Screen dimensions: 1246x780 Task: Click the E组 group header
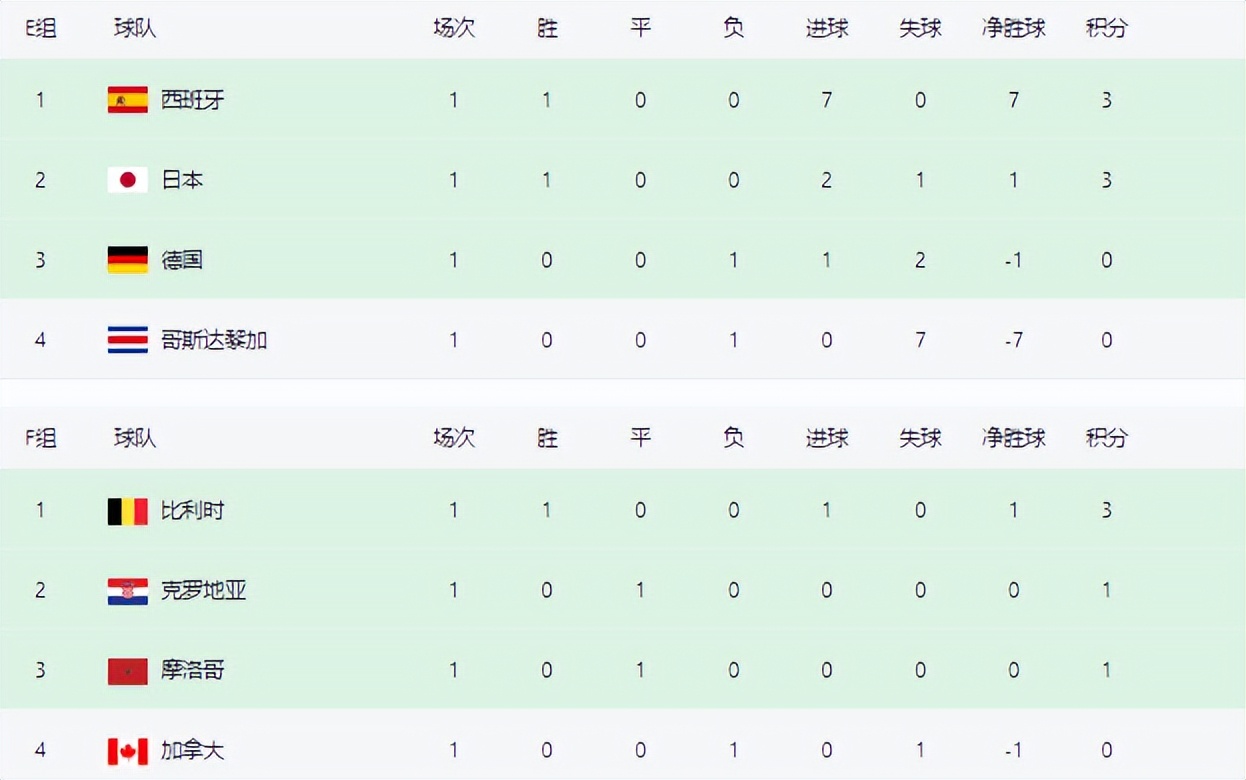[x=41, y=29]
